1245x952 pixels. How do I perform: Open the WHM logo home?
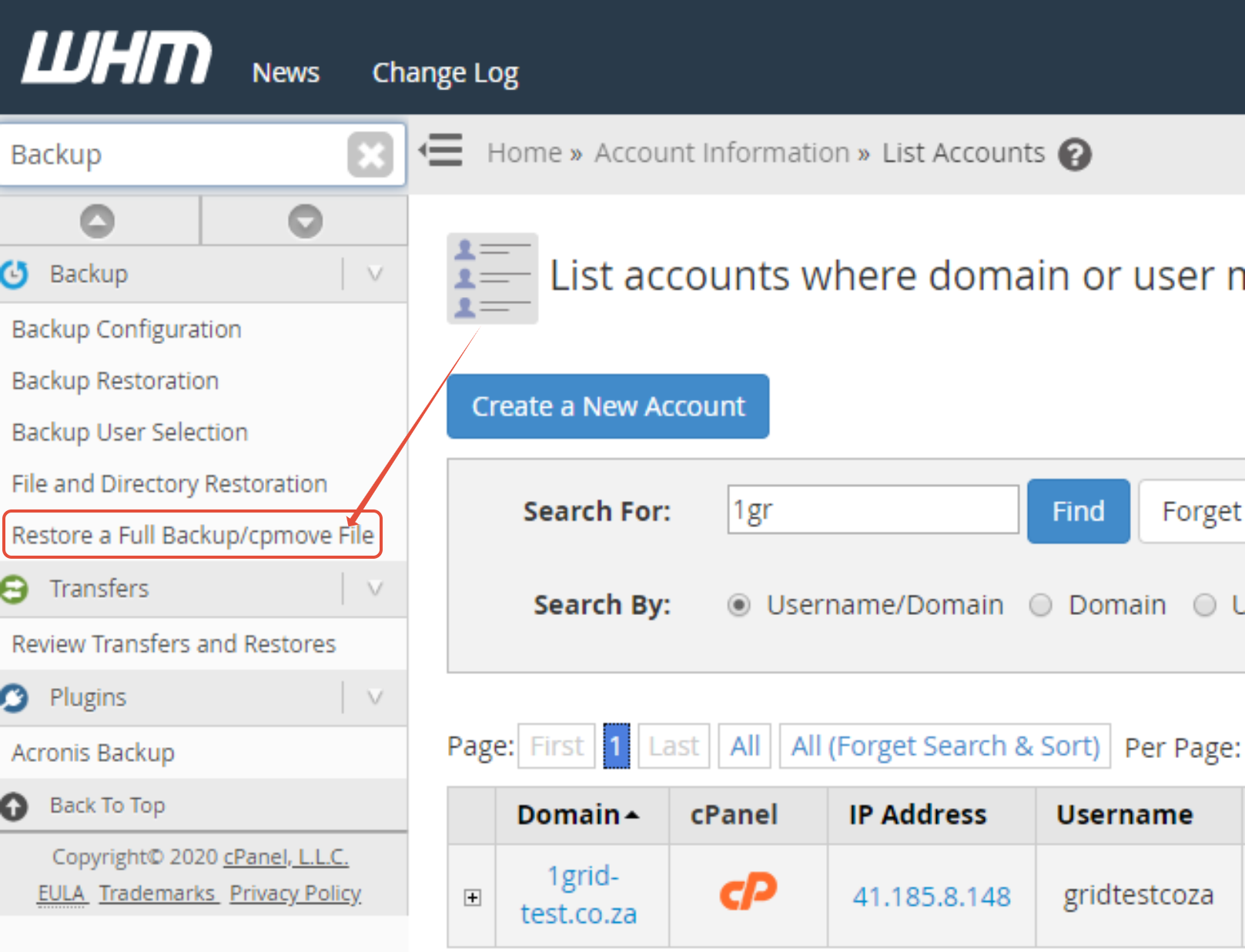pos(117,58)
